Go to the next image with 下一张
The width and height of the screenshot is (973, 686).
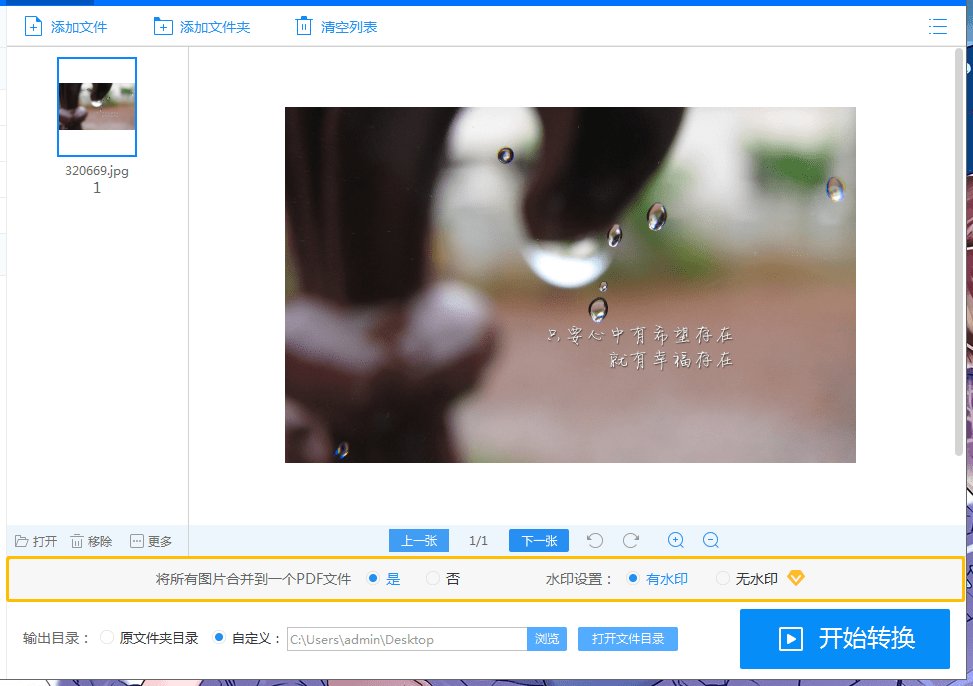coord(539,541)
